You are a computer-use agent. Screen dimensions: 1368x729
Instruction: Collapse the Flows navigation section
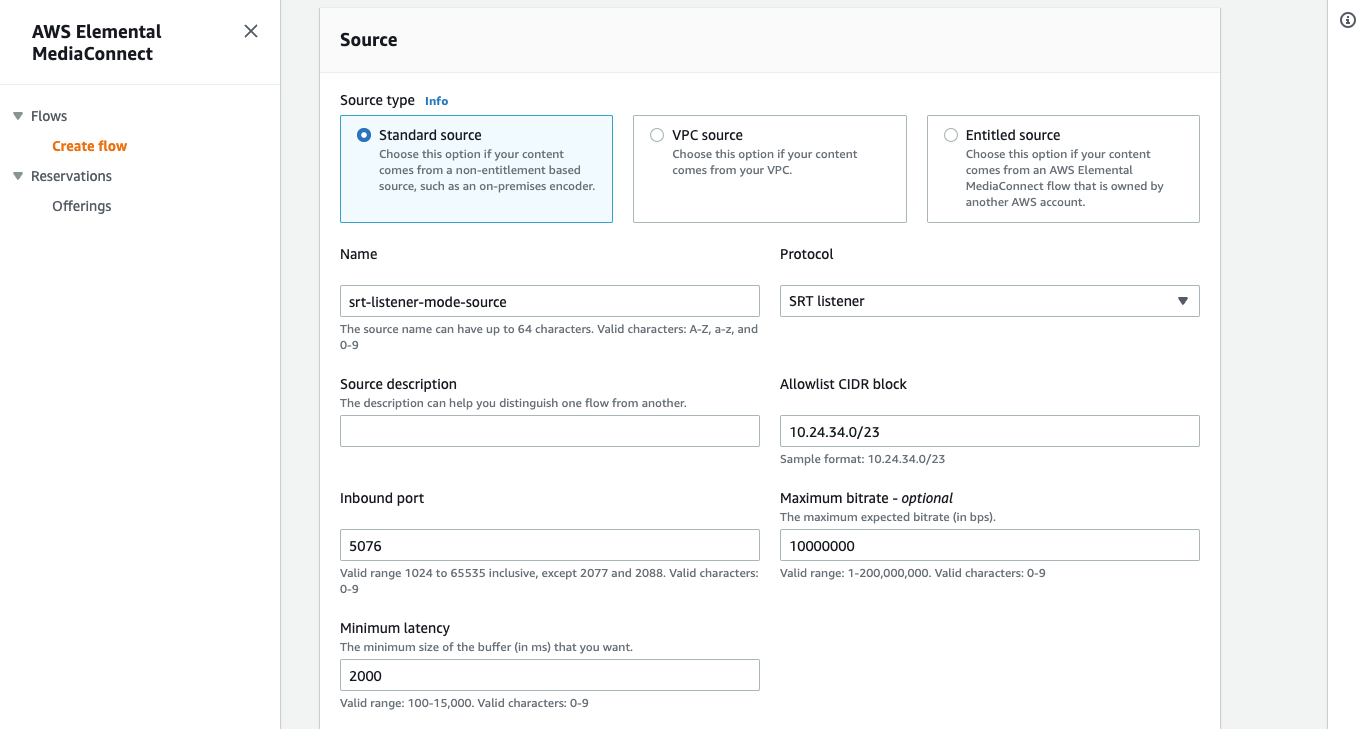click(18, 116)
